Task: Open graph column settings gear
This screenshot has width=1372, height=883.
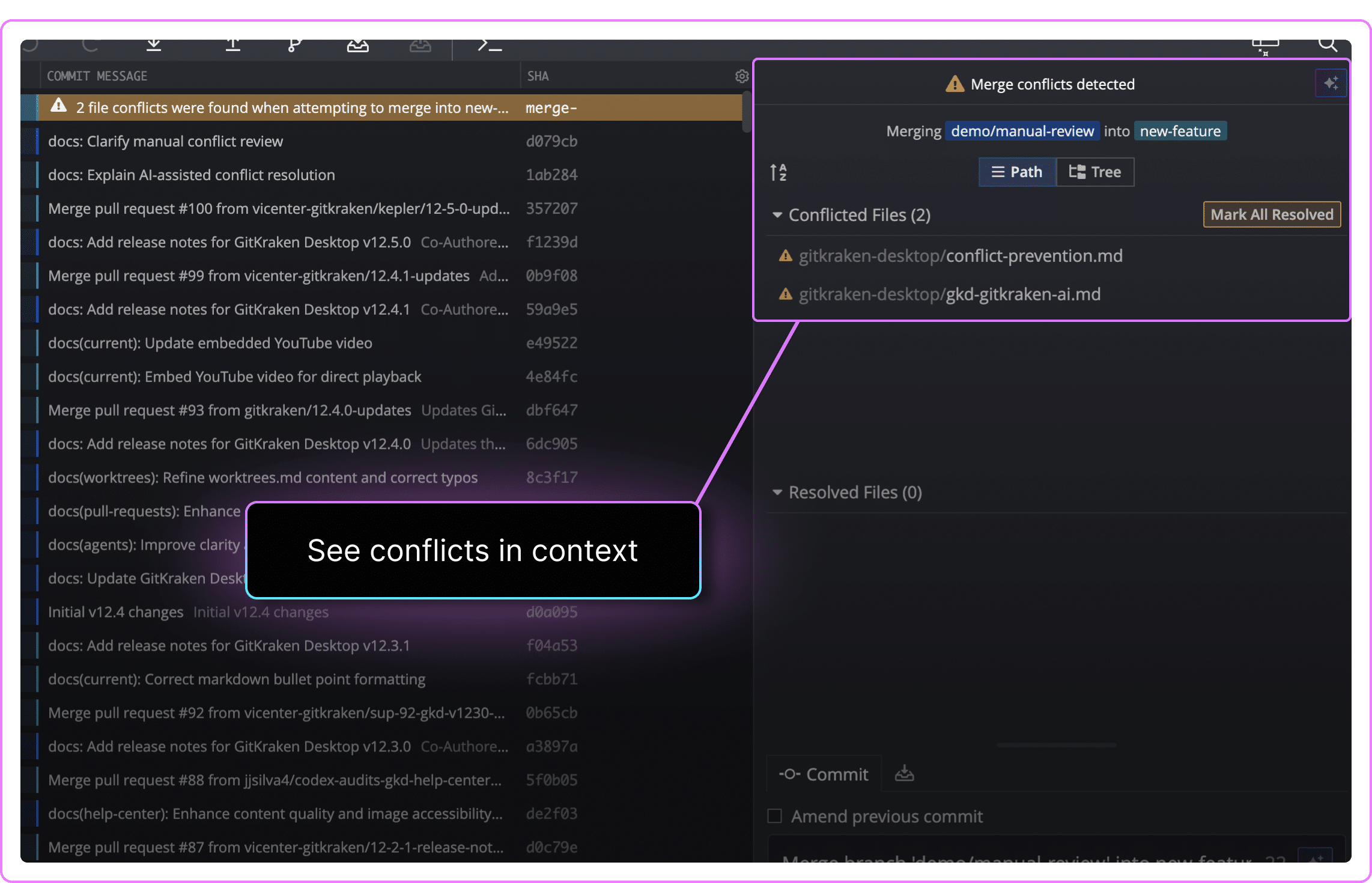Action: click(x=742, y=76)
